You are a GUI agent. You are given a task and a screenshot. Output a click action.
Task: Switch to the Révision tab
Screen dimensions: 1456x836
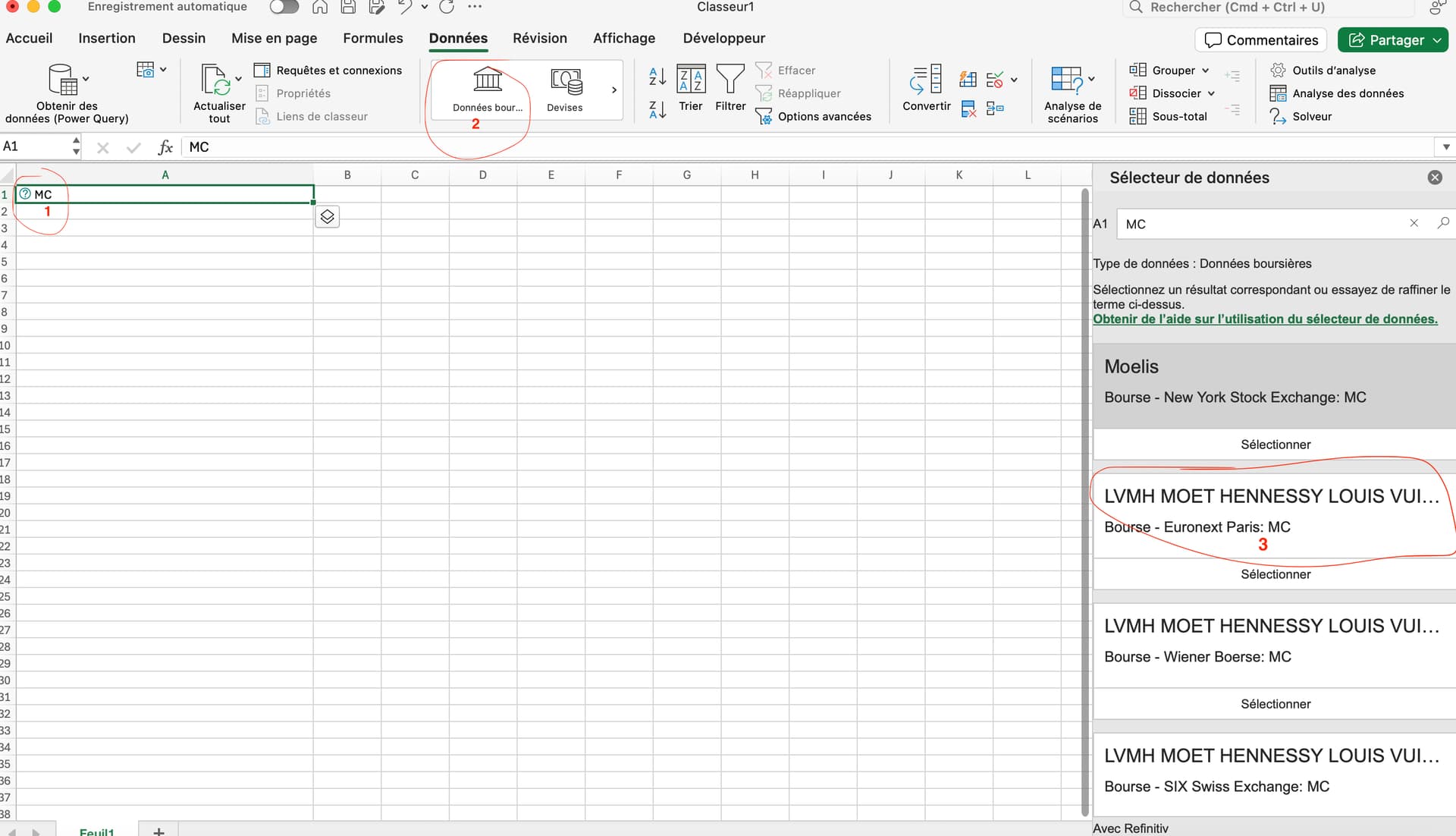tap(540, 38)
